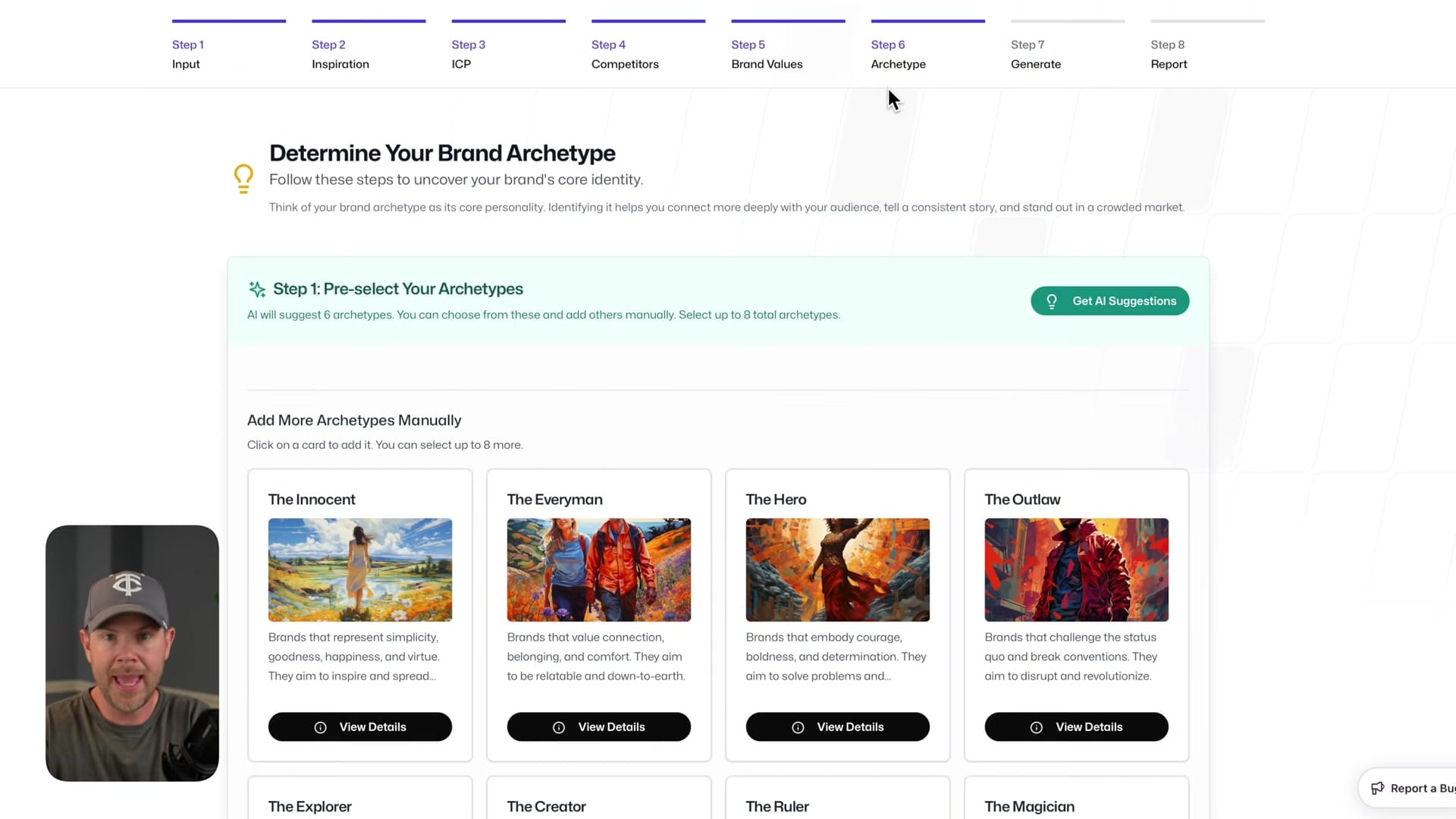The height and width of the screenshot is (819, 1456).
Task: Click the megaphone icon in Report a Bug
Action: click(1377, 788)
